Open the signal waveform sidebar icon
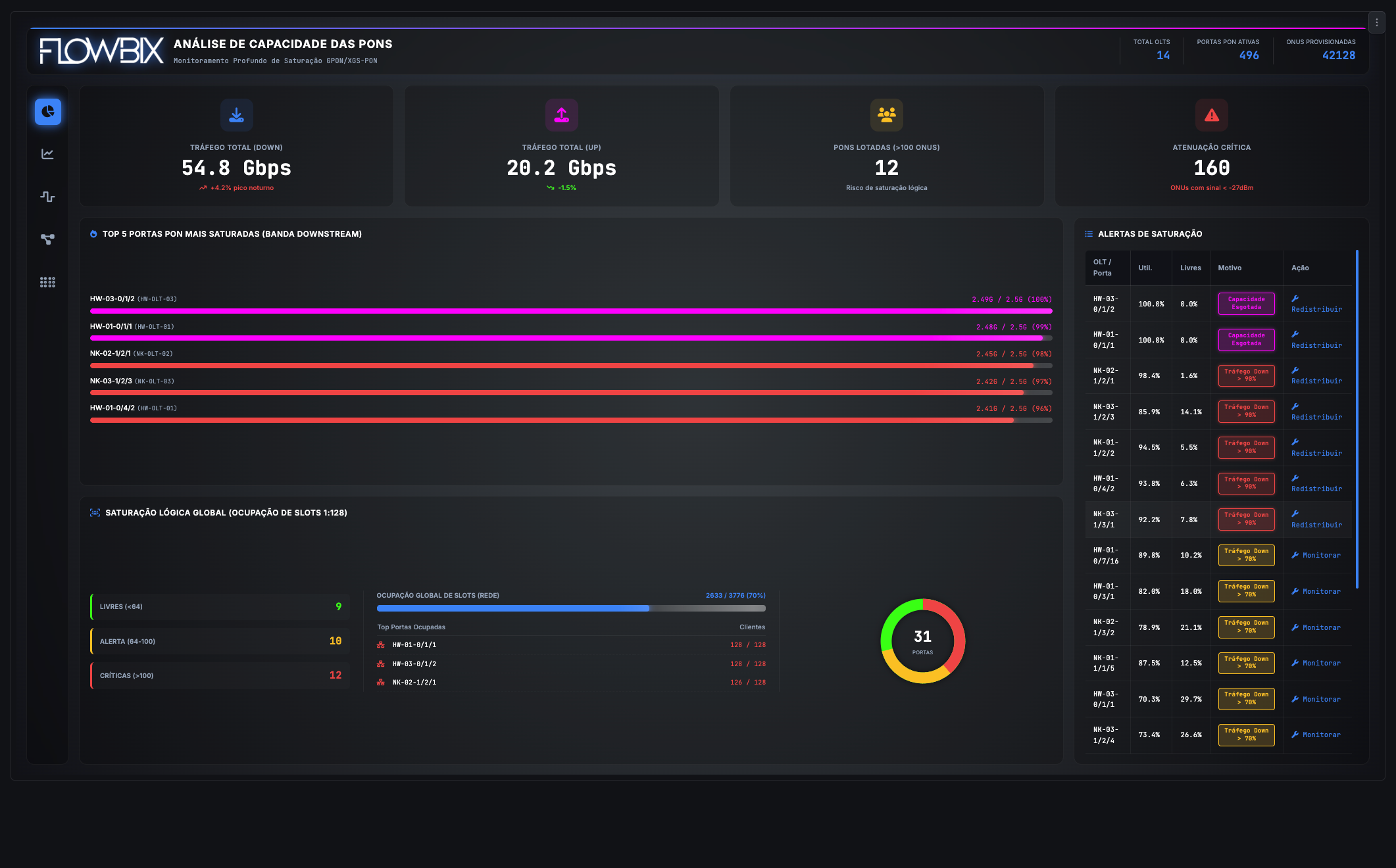The height and width of the screenshot is (868, 1396). [x=48, y=197]
